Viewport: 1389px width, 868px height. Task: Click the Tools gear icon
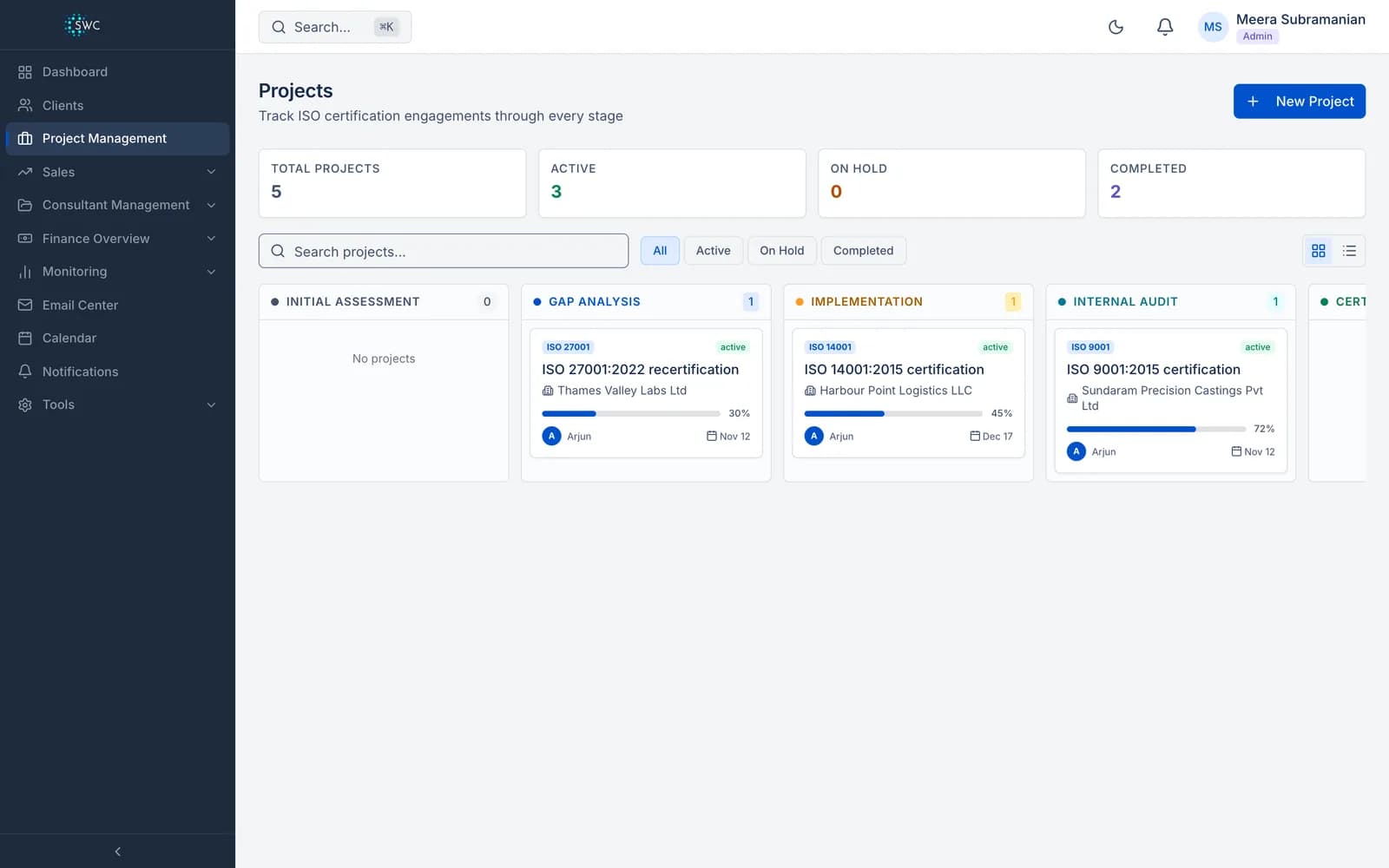25,404
